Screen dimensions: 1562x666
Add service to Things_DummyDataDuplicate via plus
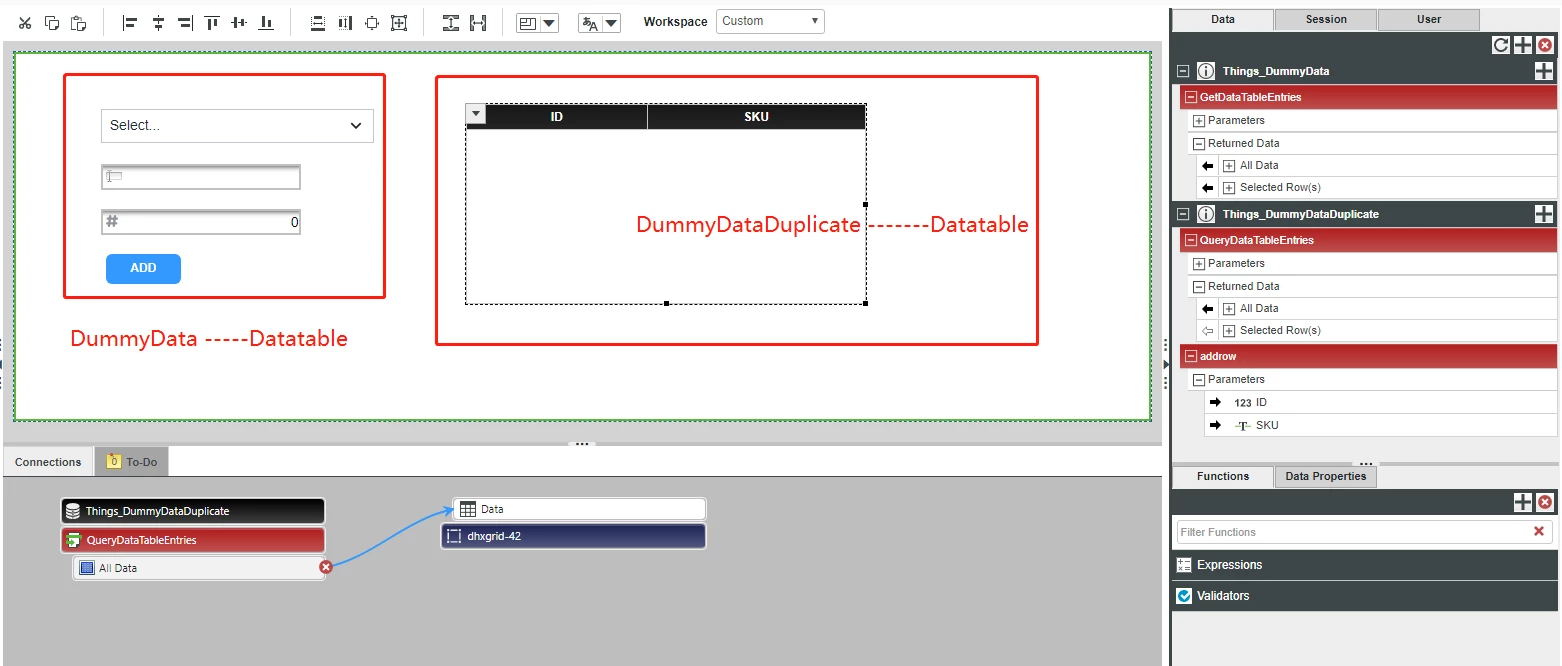[1544, 214]
